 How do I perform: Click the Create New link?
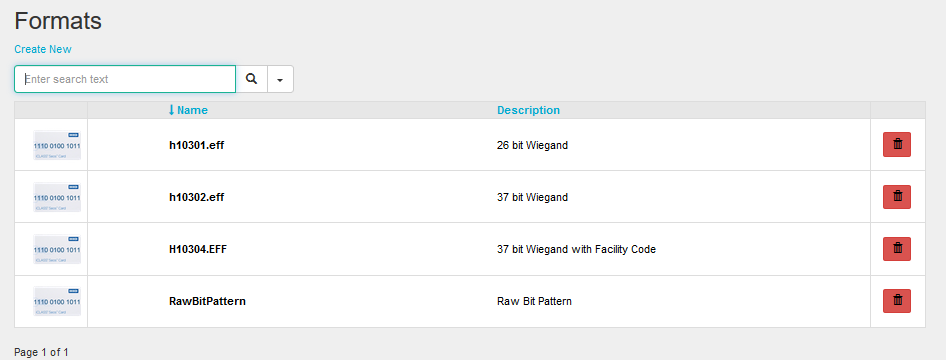[x=43, y=49]
